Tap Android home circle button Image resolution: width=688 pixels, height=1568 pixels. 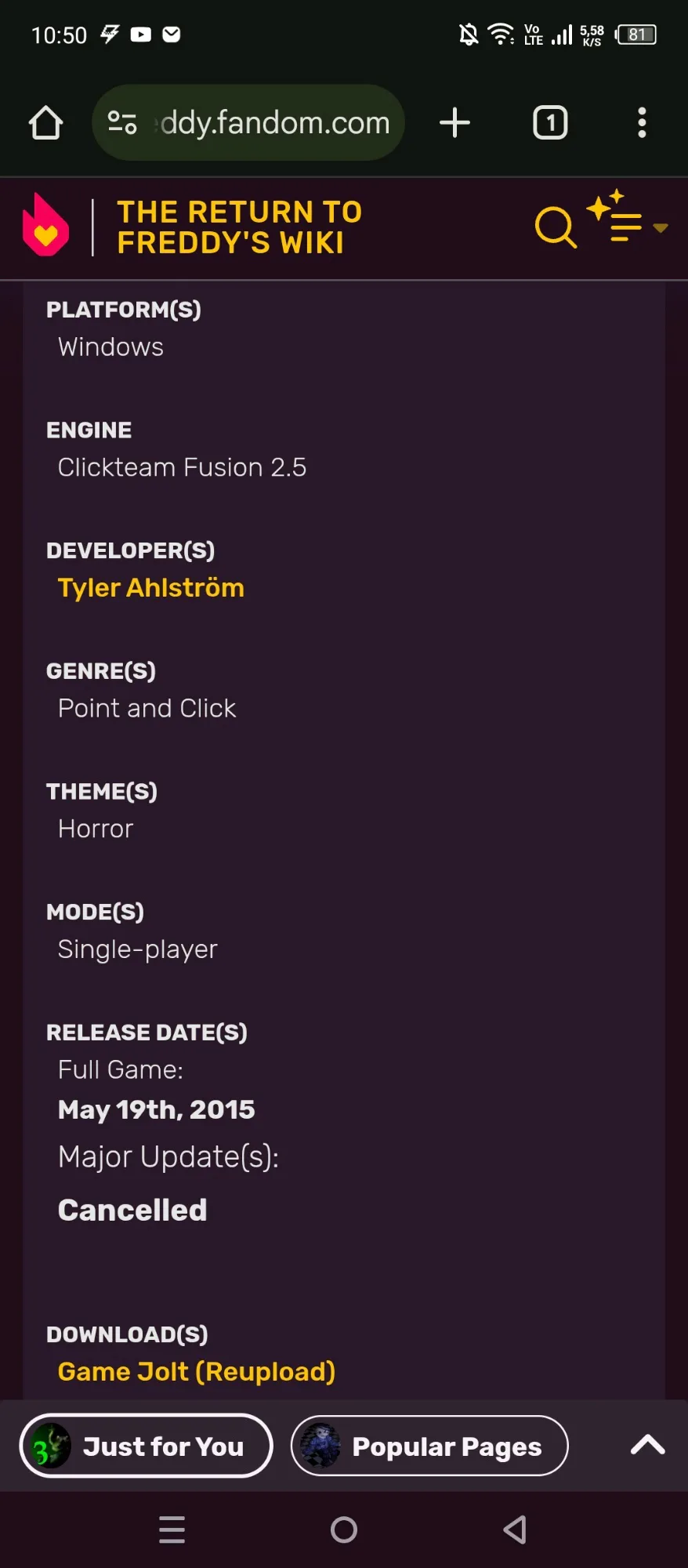344,1530
